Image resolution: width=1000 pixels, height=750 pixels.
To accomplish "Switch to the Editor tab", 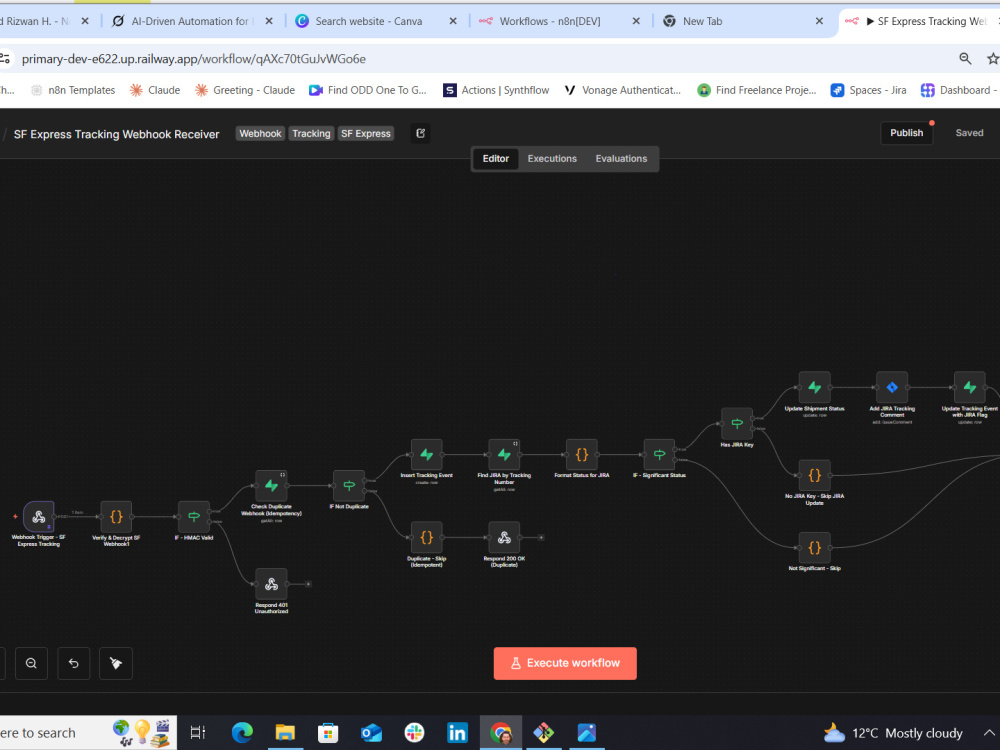I will pyautogui.click(x=496, y=159).
